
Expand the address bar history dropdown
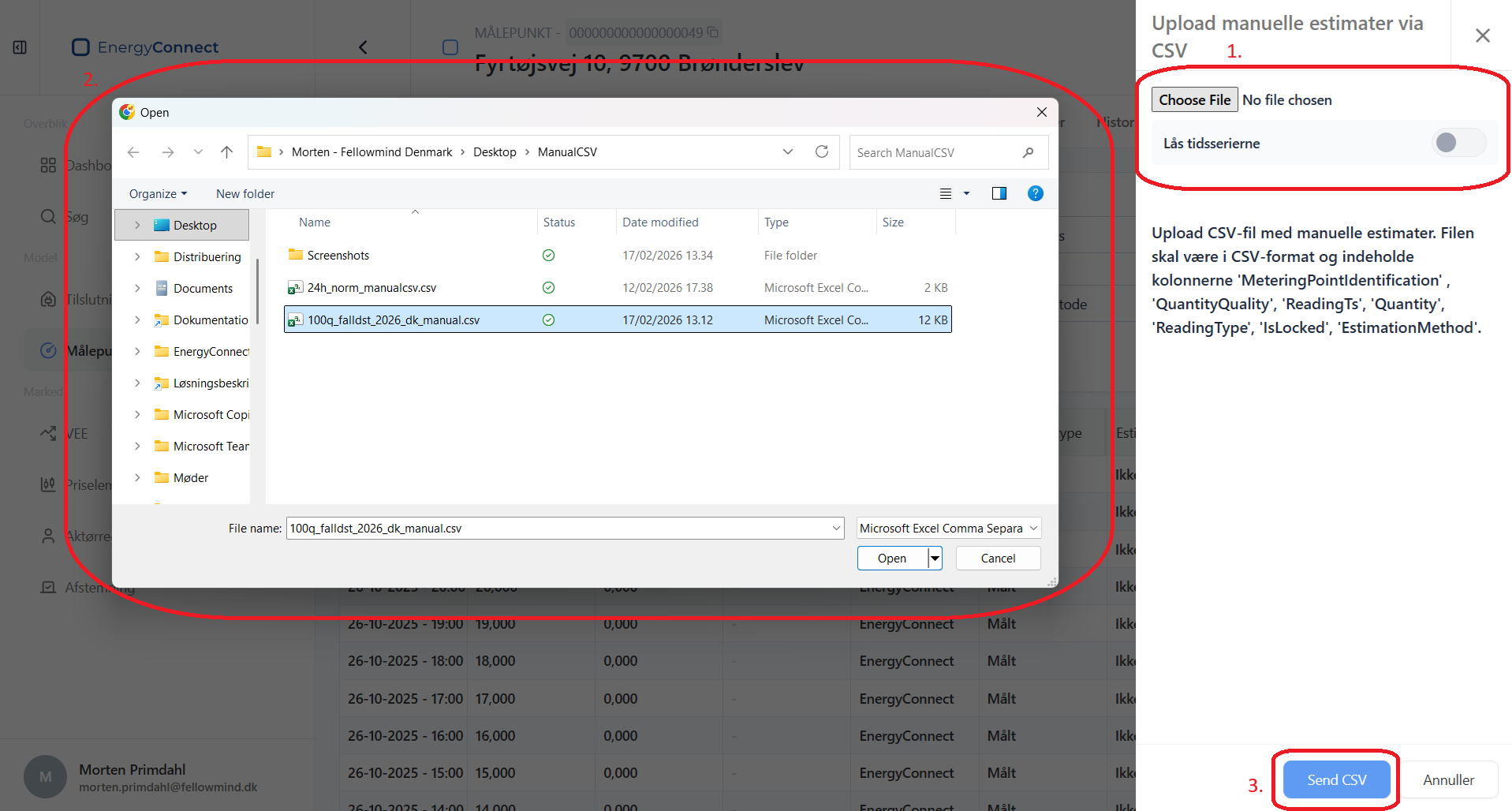[787, 151]
